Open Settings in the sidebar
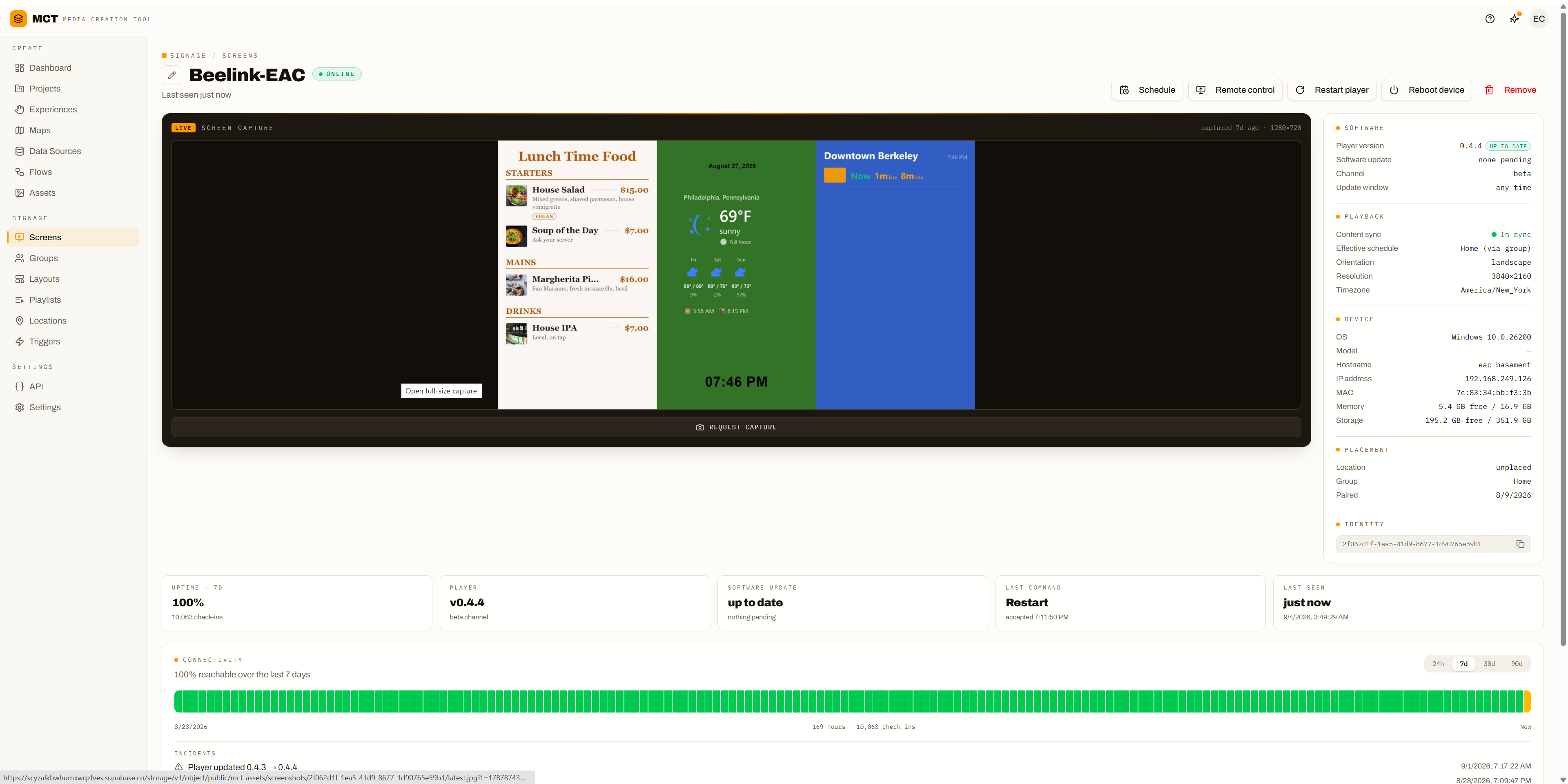The width and height of the screenshot is (1568, 784). pyautogui.click(x=73, y=407)
